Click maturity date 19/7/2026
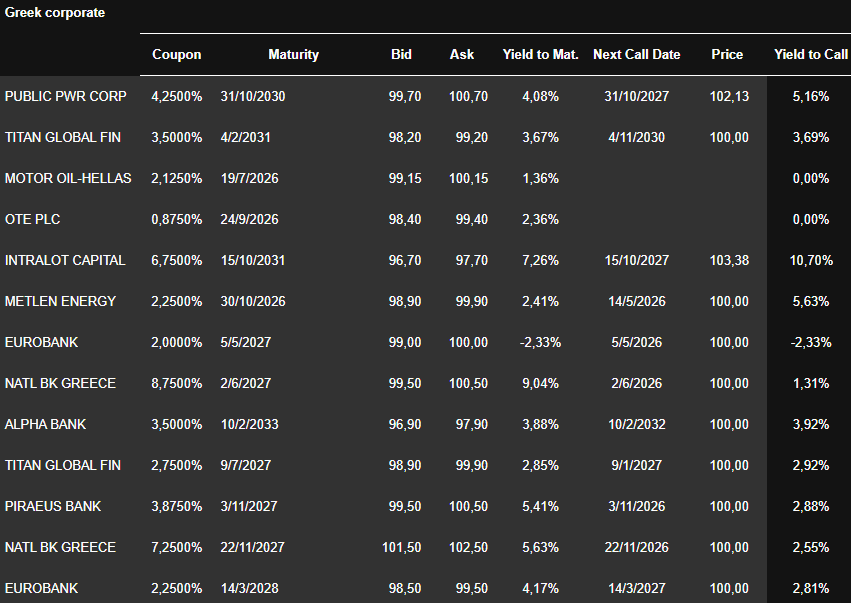851x603 pixels. [250, 178]
